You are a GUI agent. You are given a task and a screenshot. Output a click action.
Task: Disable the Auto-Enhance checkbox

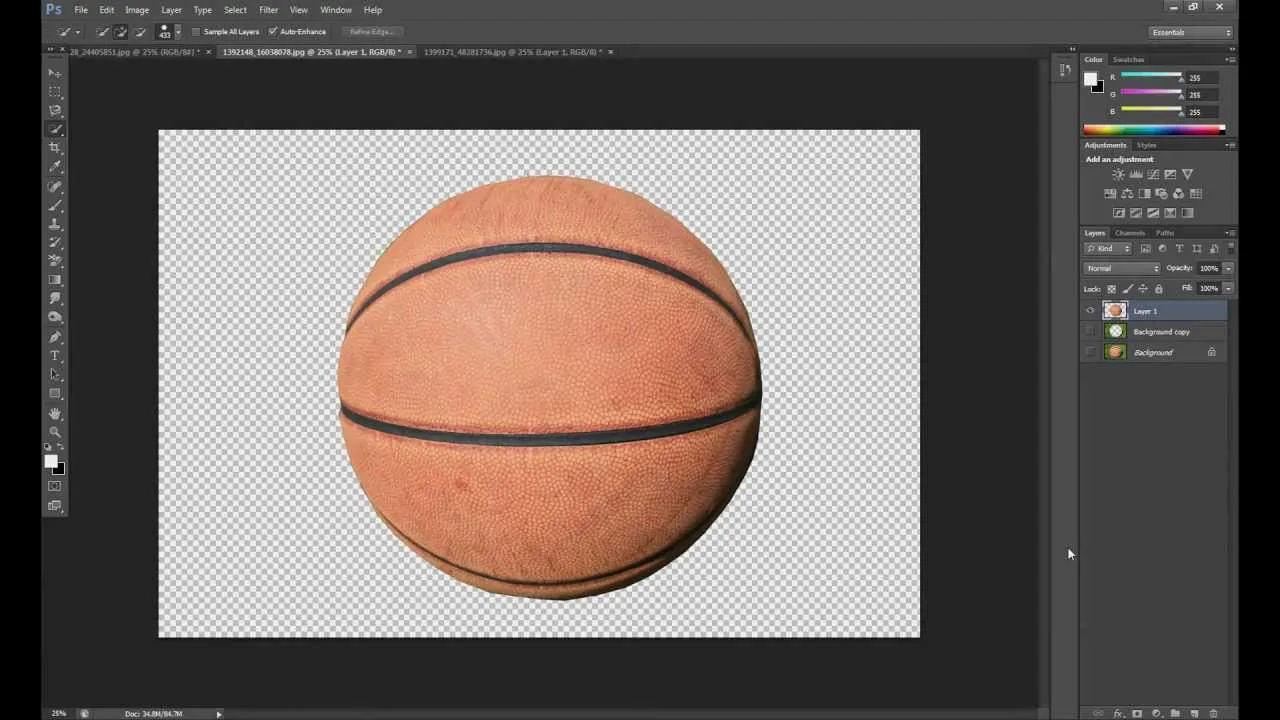tap(272, 31)
